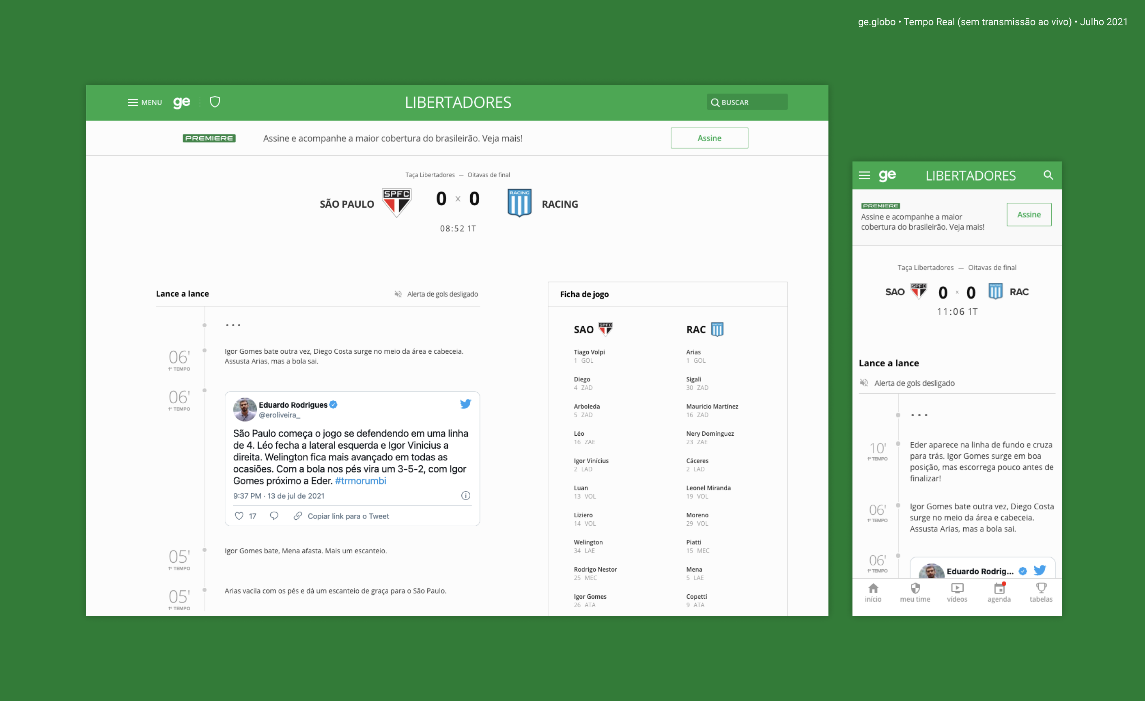Like the tweet with heart icon
1145x701 pixels.
tap(239, 516)
